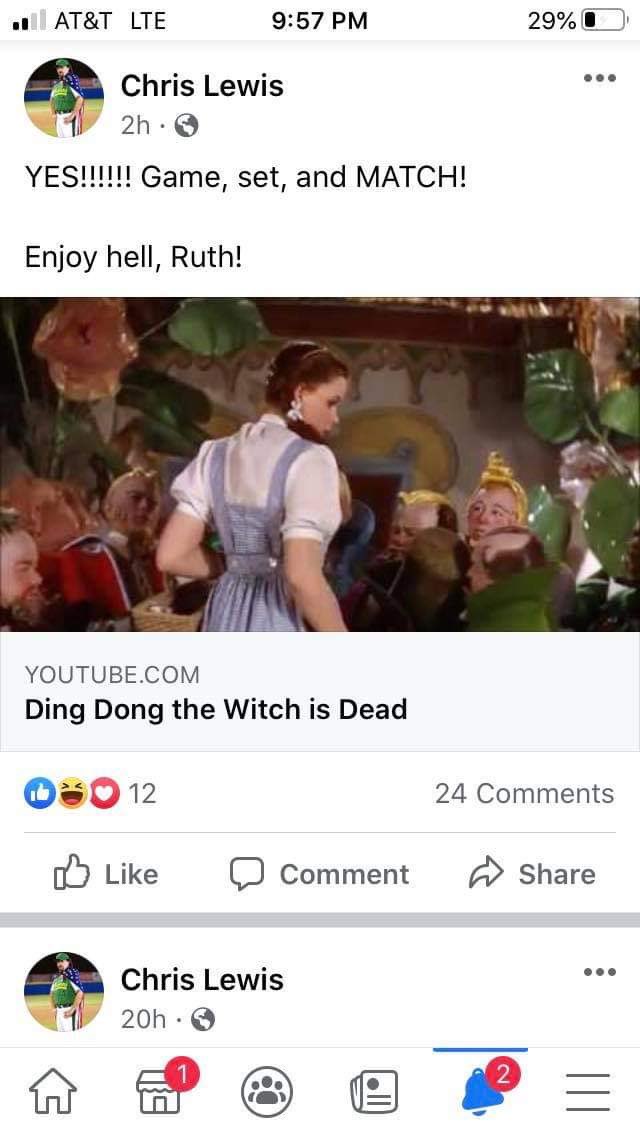Open the Home feed tab icon
This screenshot has width=640, height=1136.
pyautogui.click(x=52, y=1092)
